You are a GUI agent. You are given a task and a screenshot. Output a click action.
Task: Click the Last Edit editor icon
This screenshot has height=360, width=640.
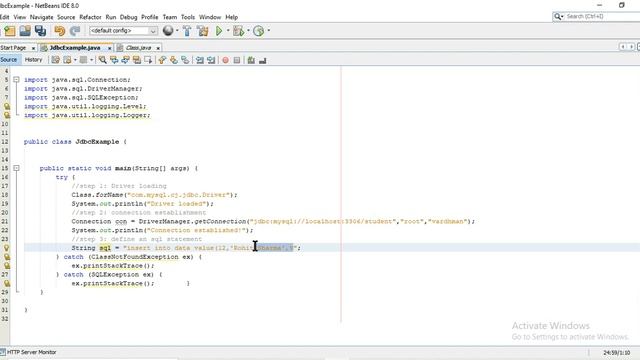(56, 60)
